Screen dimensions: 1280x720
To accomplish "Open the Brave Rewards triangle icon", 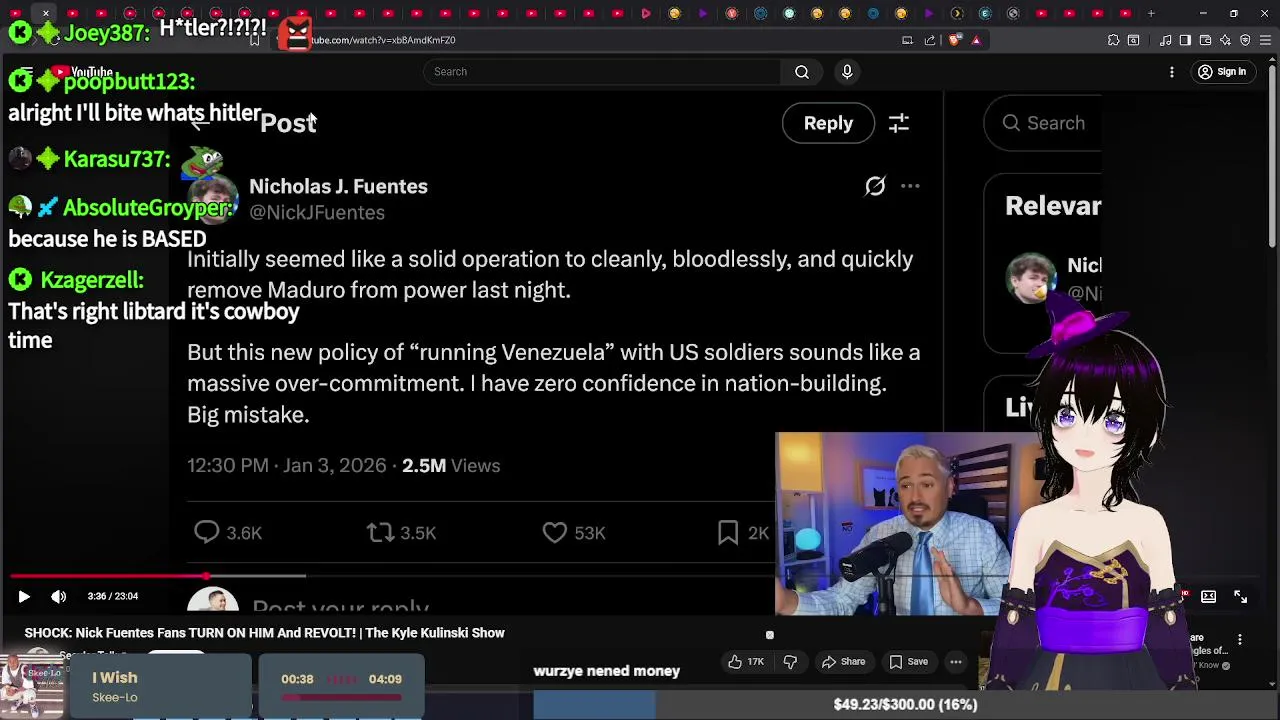I will click(976, 40).
